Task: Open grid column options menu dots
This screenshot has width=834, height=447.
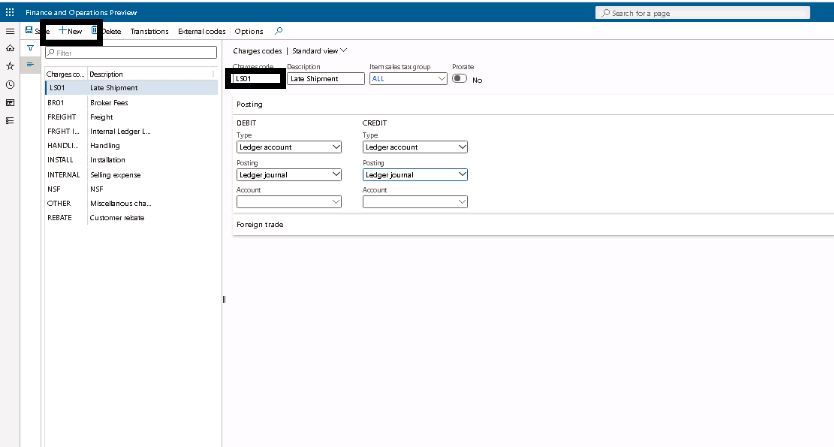Action: click(213, 74)
